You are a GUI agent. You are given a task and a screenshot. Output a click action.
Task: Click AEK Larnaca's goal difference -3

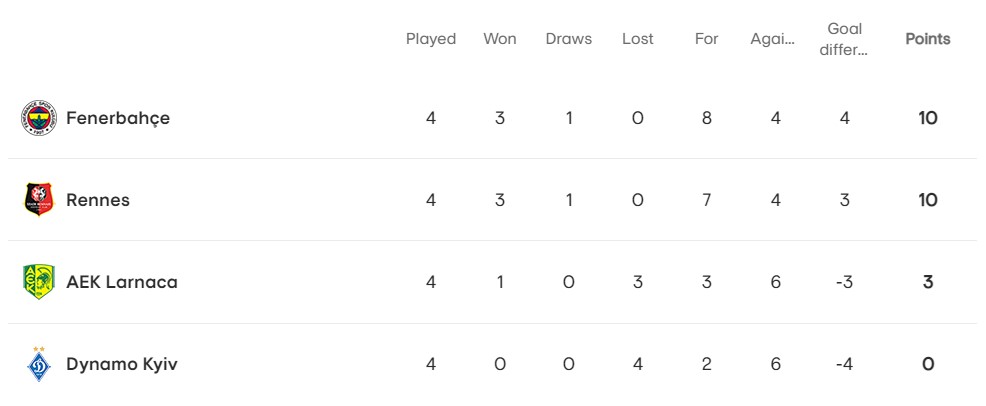point(845,282)
